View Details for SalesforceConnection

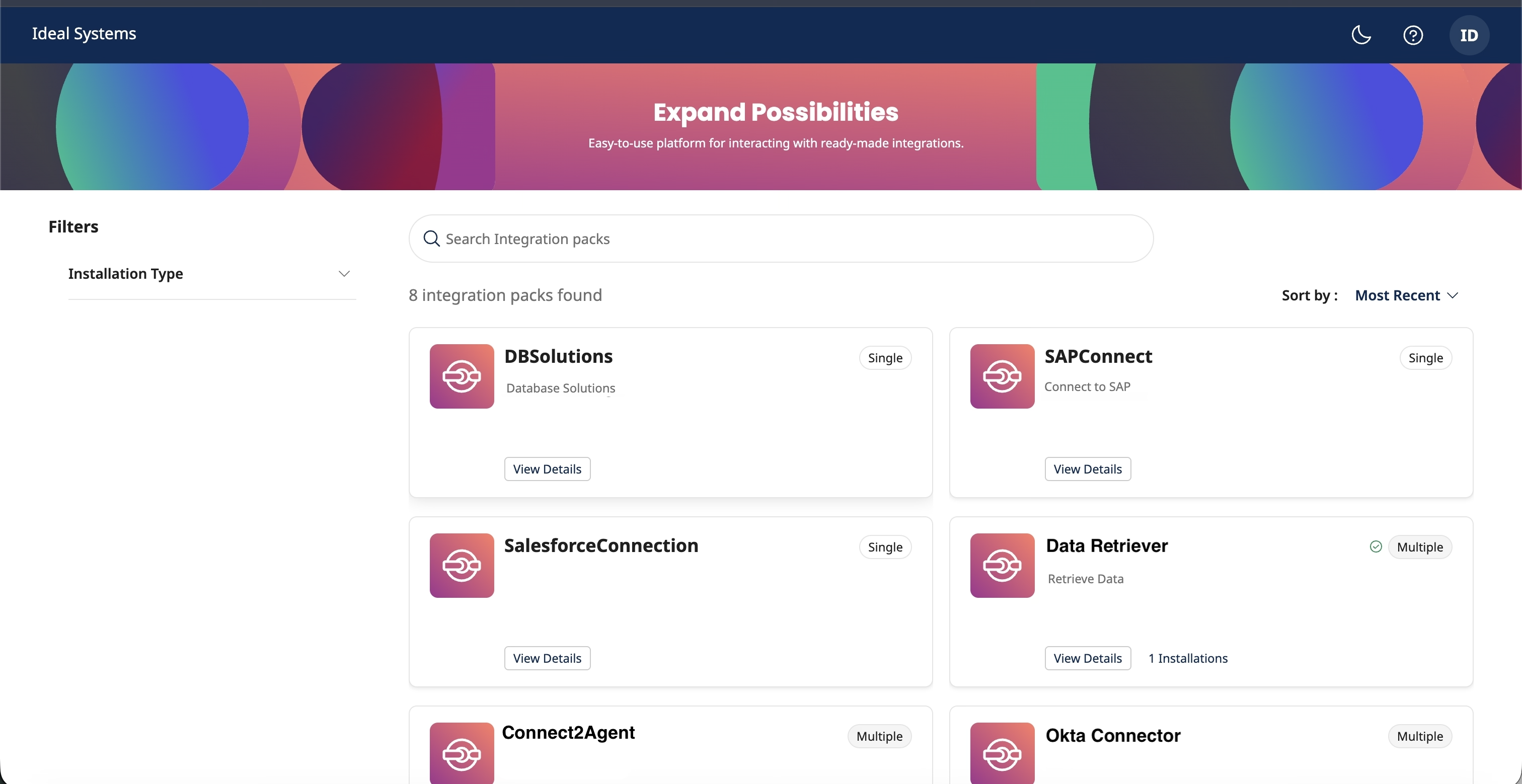pyautogui.click(x=547, y=658)
